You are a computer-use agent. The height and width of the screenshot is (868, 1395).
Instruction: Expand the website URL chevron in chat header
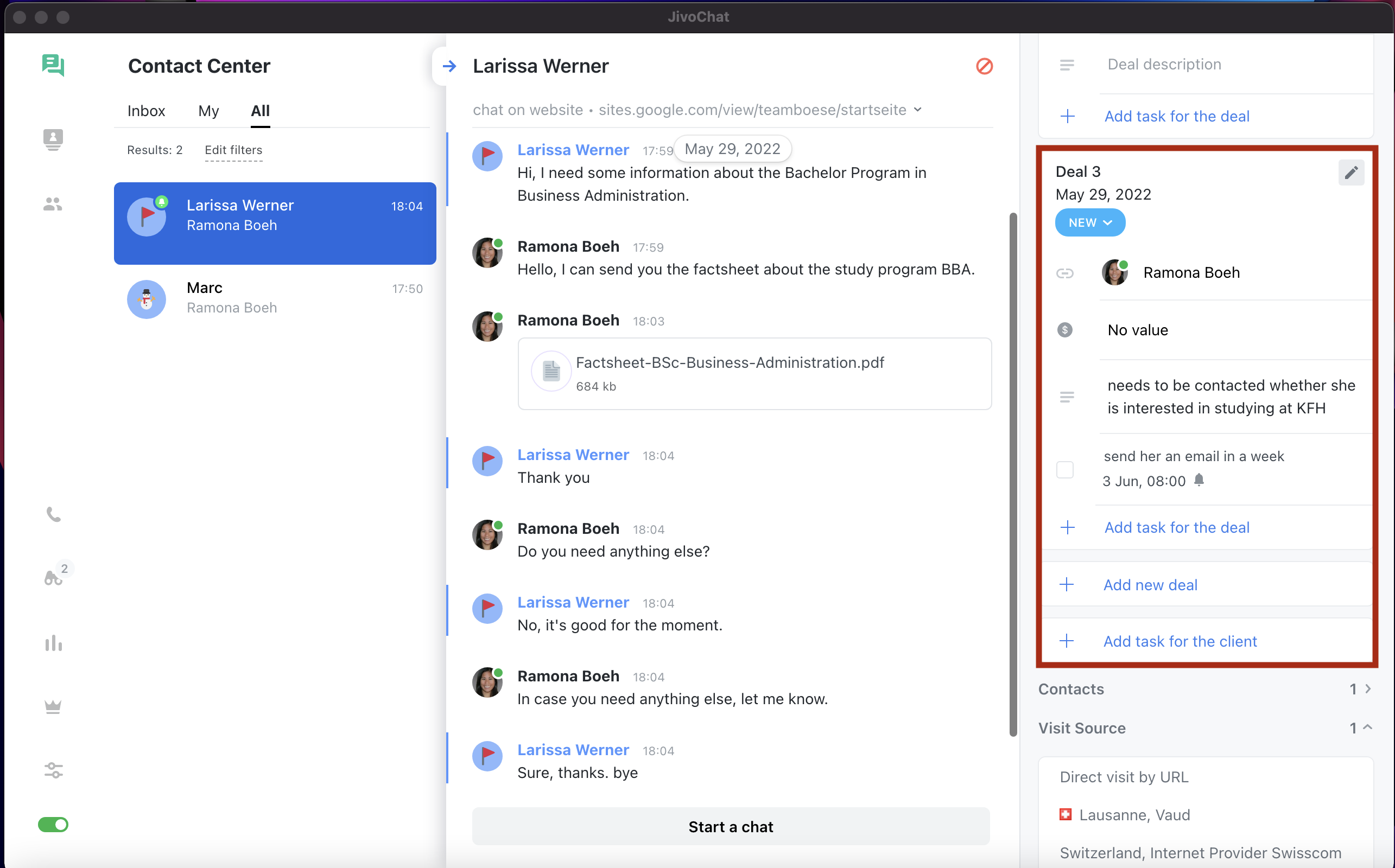coord(918,110)
